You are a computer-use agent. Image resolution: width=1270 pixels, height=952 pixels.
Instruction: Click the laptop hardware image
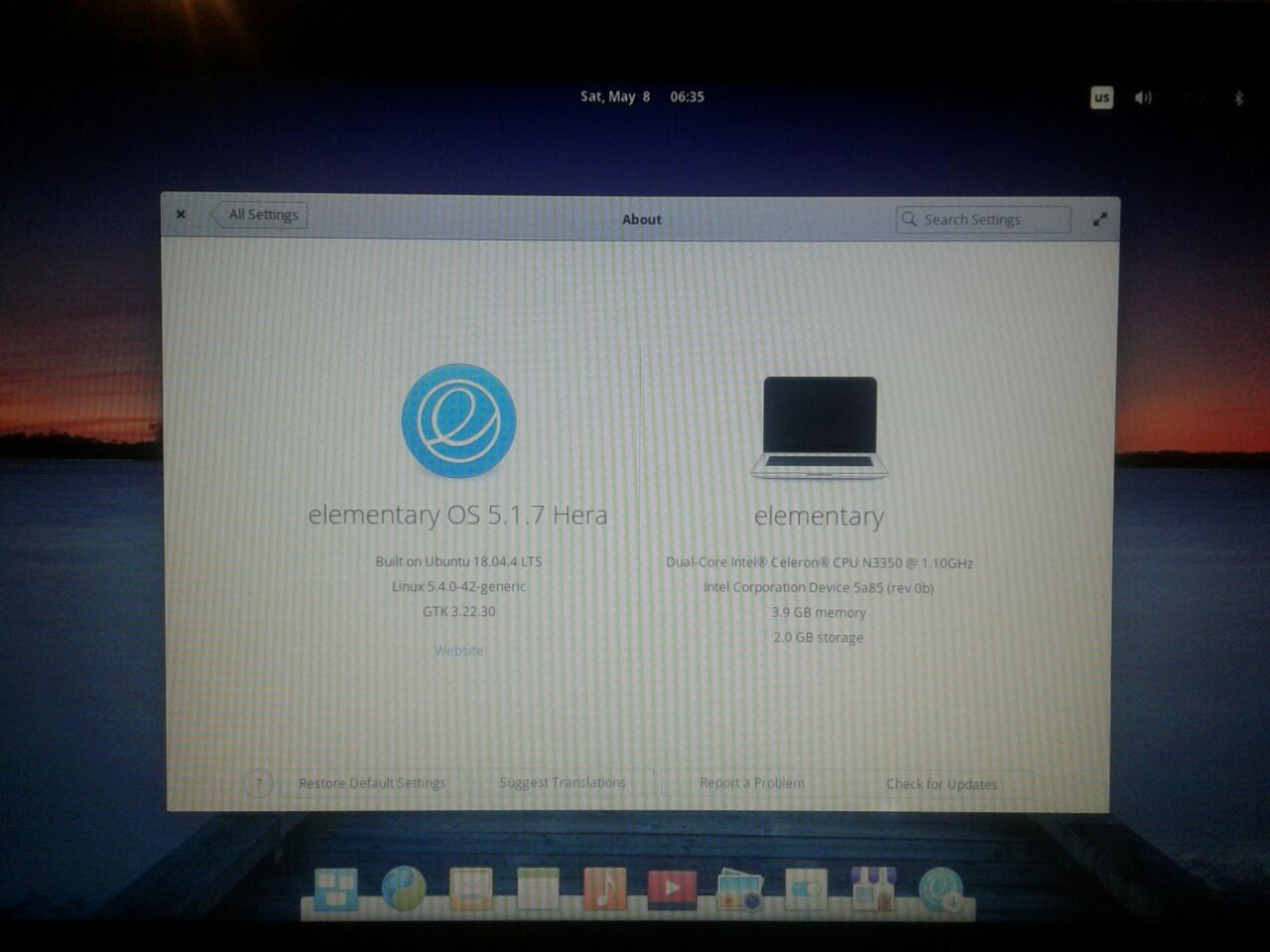tap(820, 427)
